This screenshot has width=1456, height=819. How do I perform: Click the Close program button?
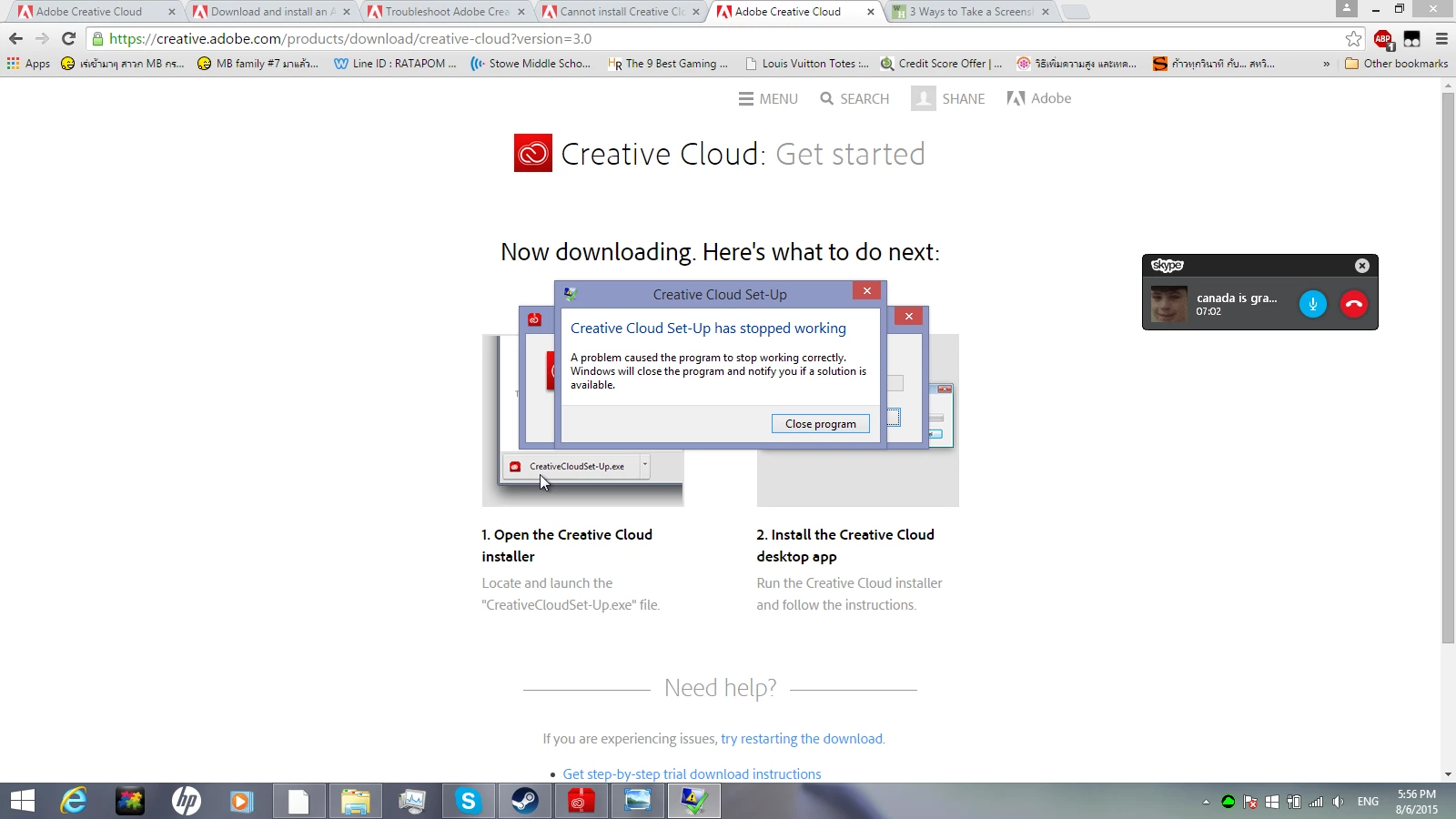point(821,424)
